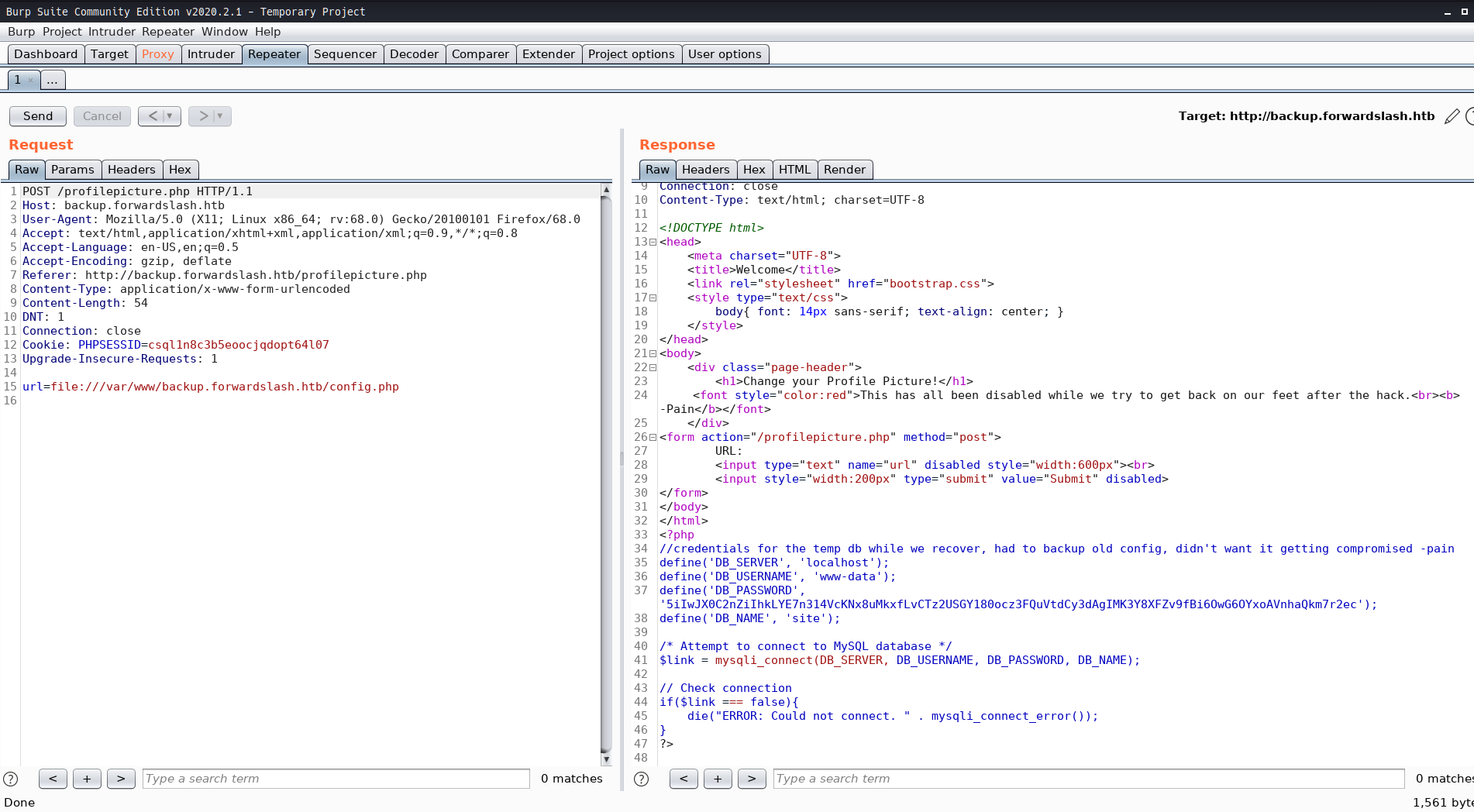Switch to the User options tab
1474x812 pixels.
(x=725, y=54)
